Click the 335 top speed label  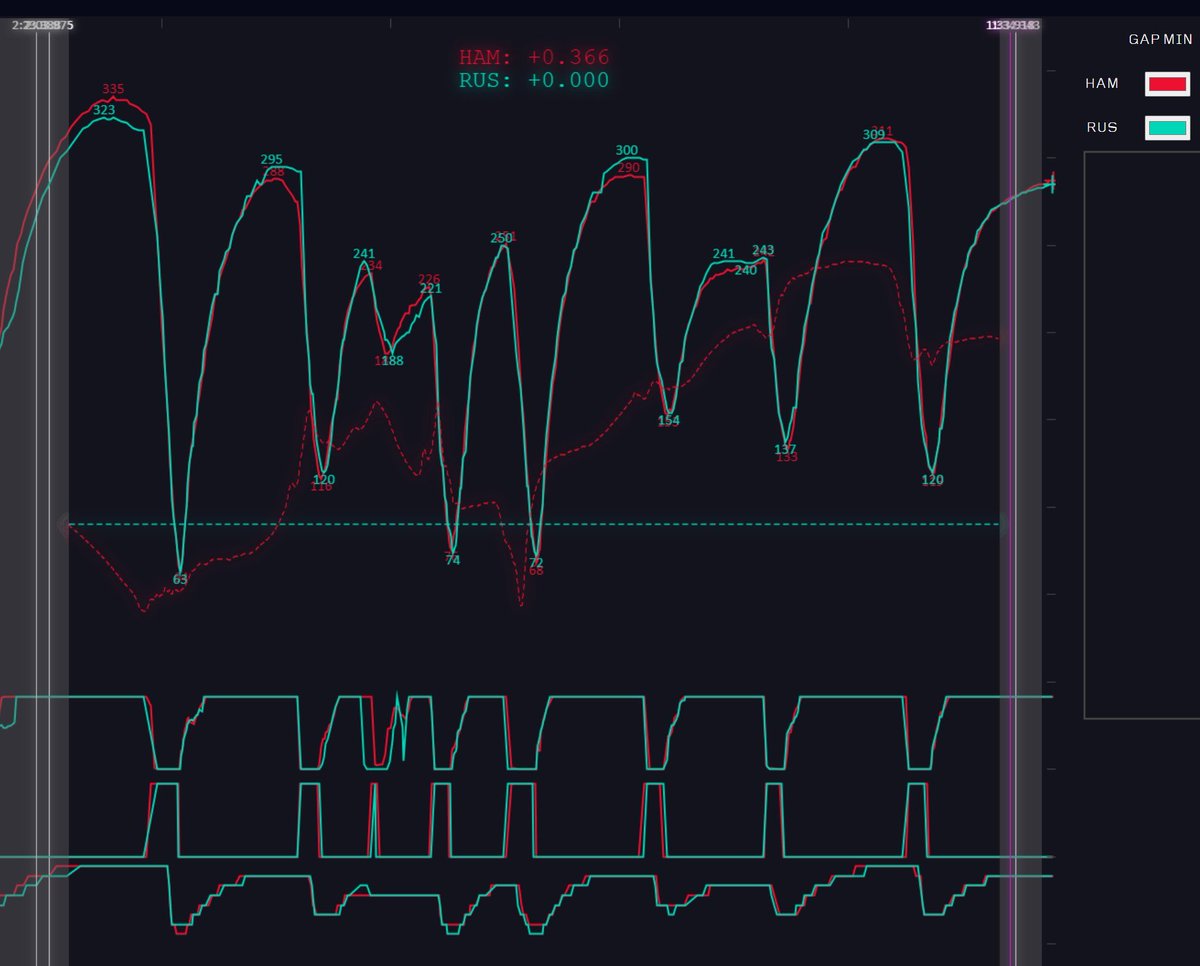coord(113,89)
